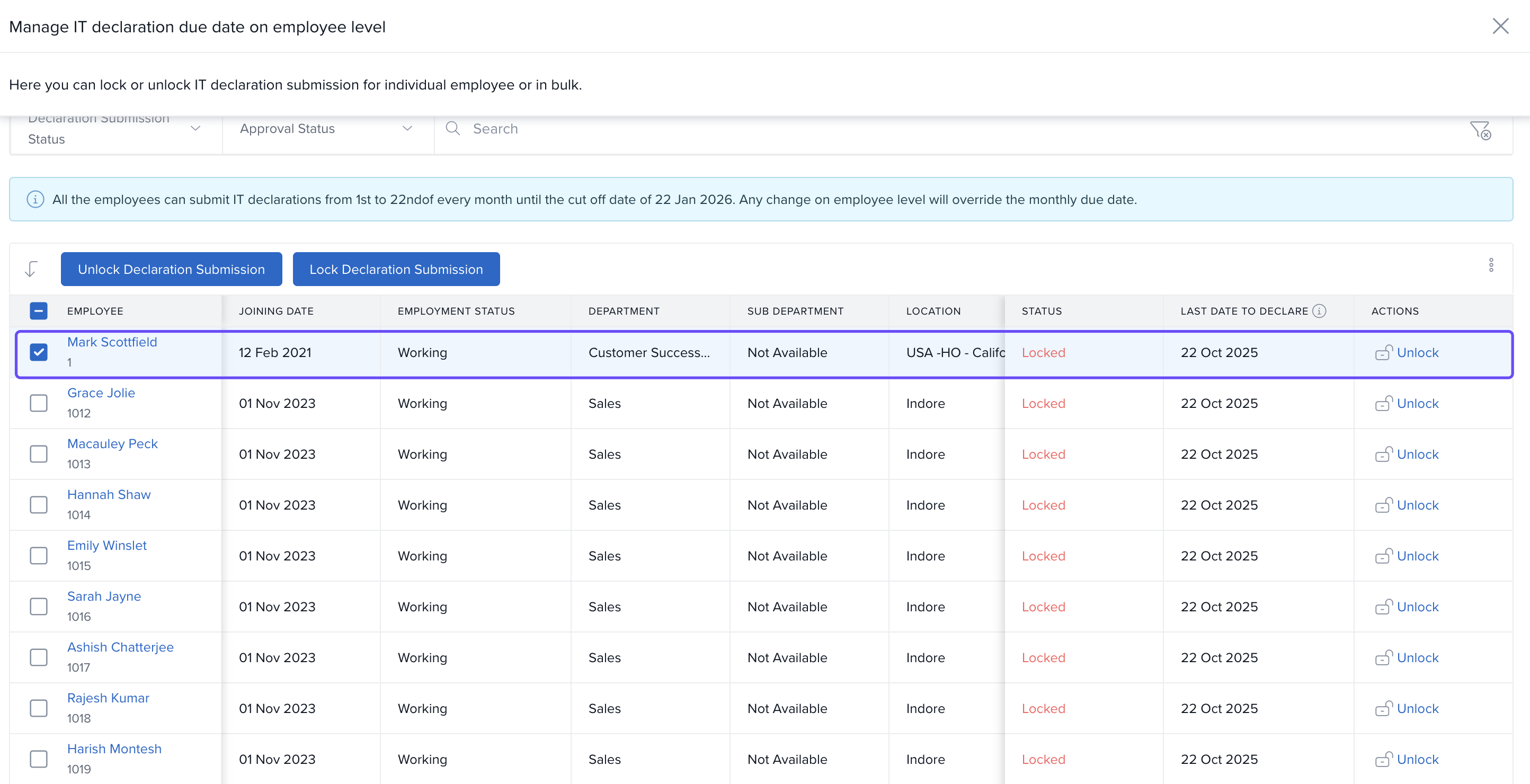Click the search magnifier icon
1530x784 pixels.
[452, 128]
